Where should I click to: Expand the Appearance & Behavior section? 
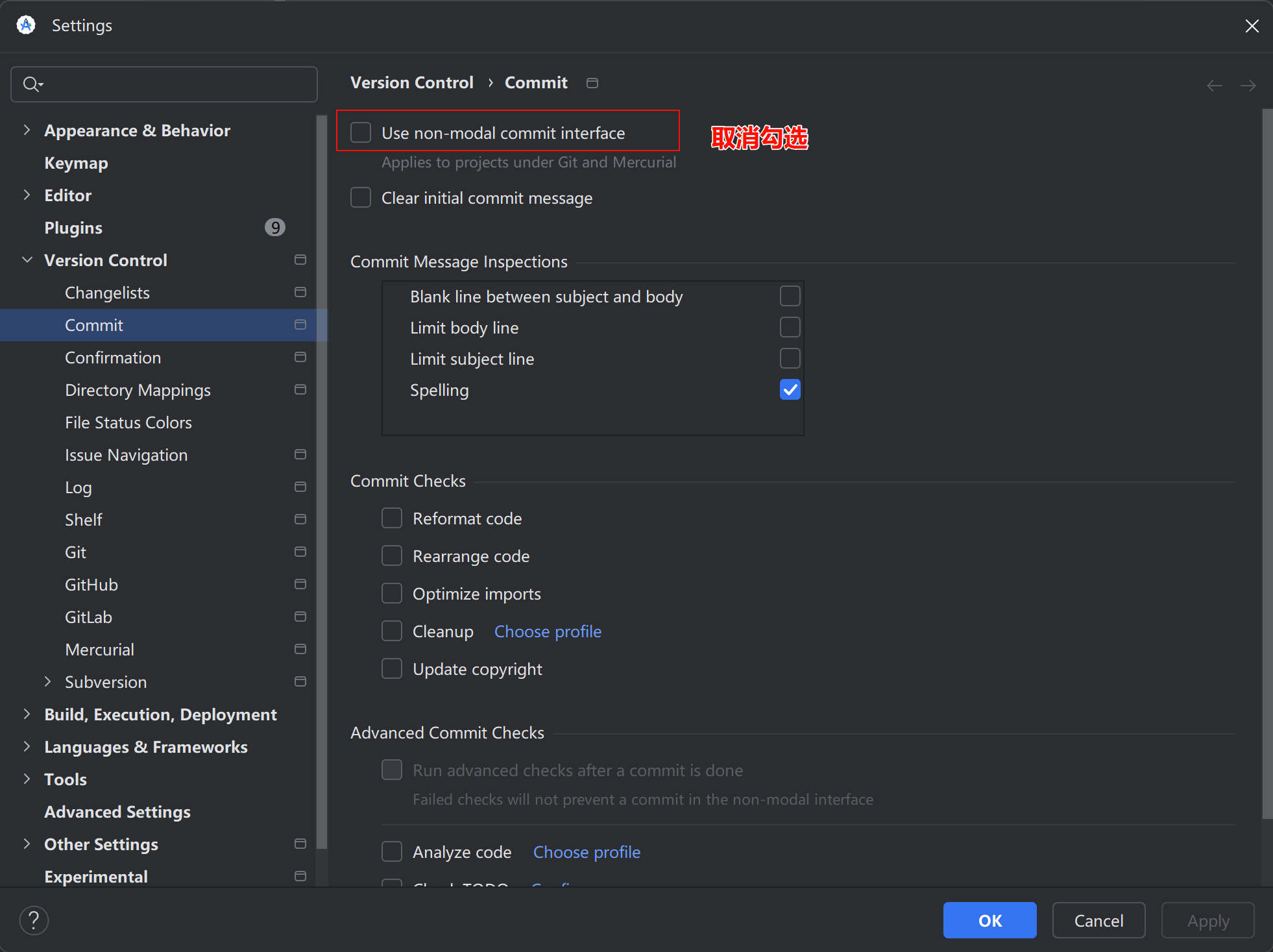tap(27, 130)
